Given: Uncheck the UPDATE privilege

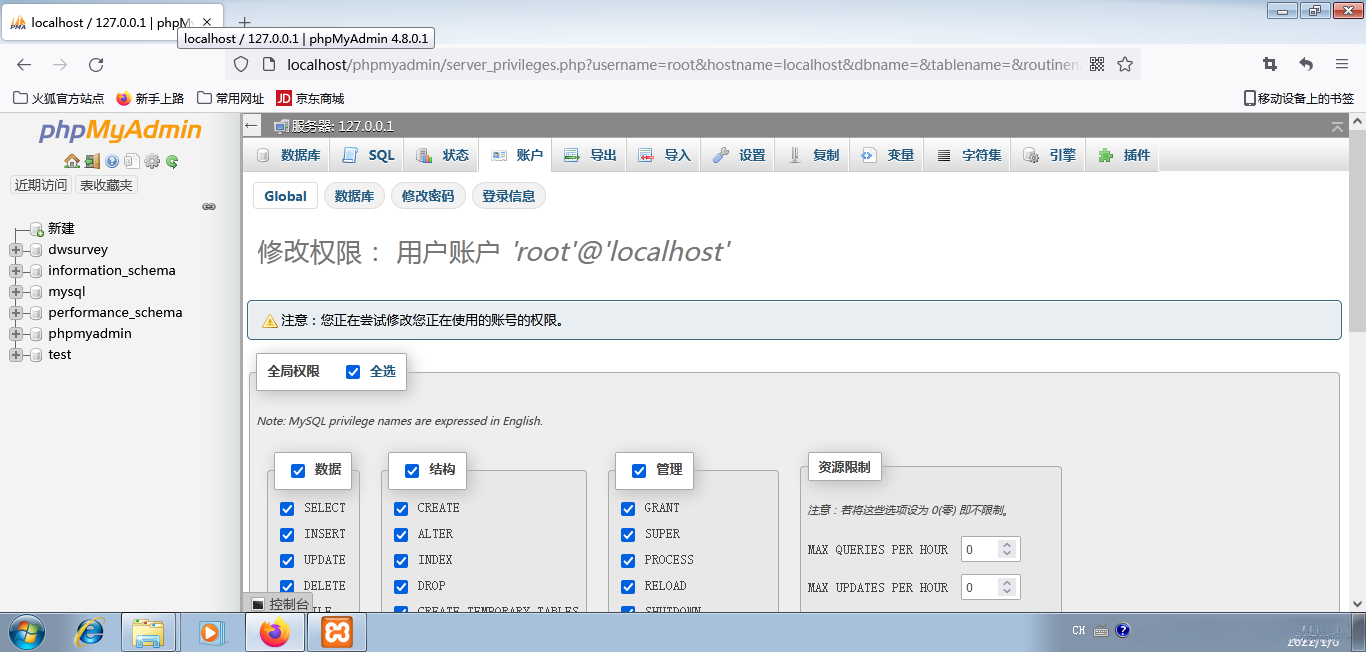Looking at the screenshot, I should (287, 561).
